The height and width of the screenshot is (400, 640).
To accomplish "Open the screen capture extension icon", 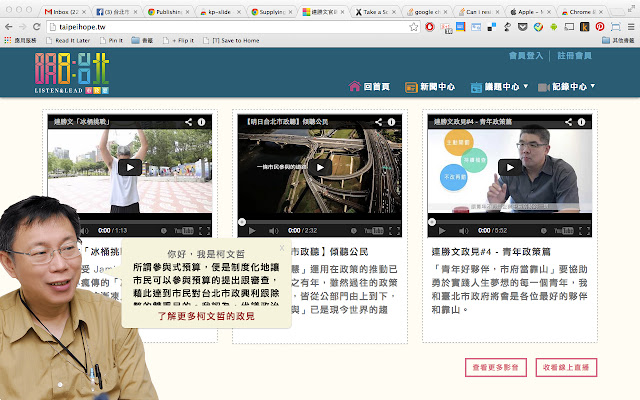I will coord(616,27).
